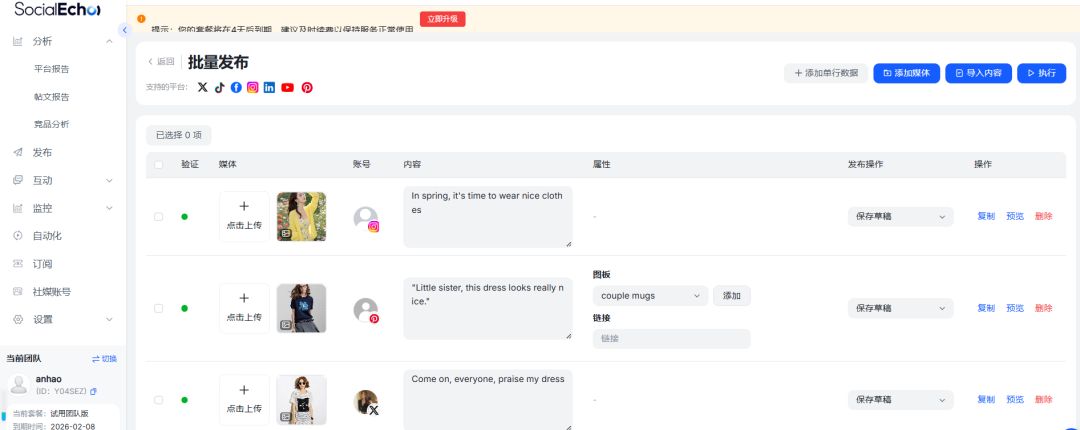Click the Instagram account avatar in first row

[366, 218]
